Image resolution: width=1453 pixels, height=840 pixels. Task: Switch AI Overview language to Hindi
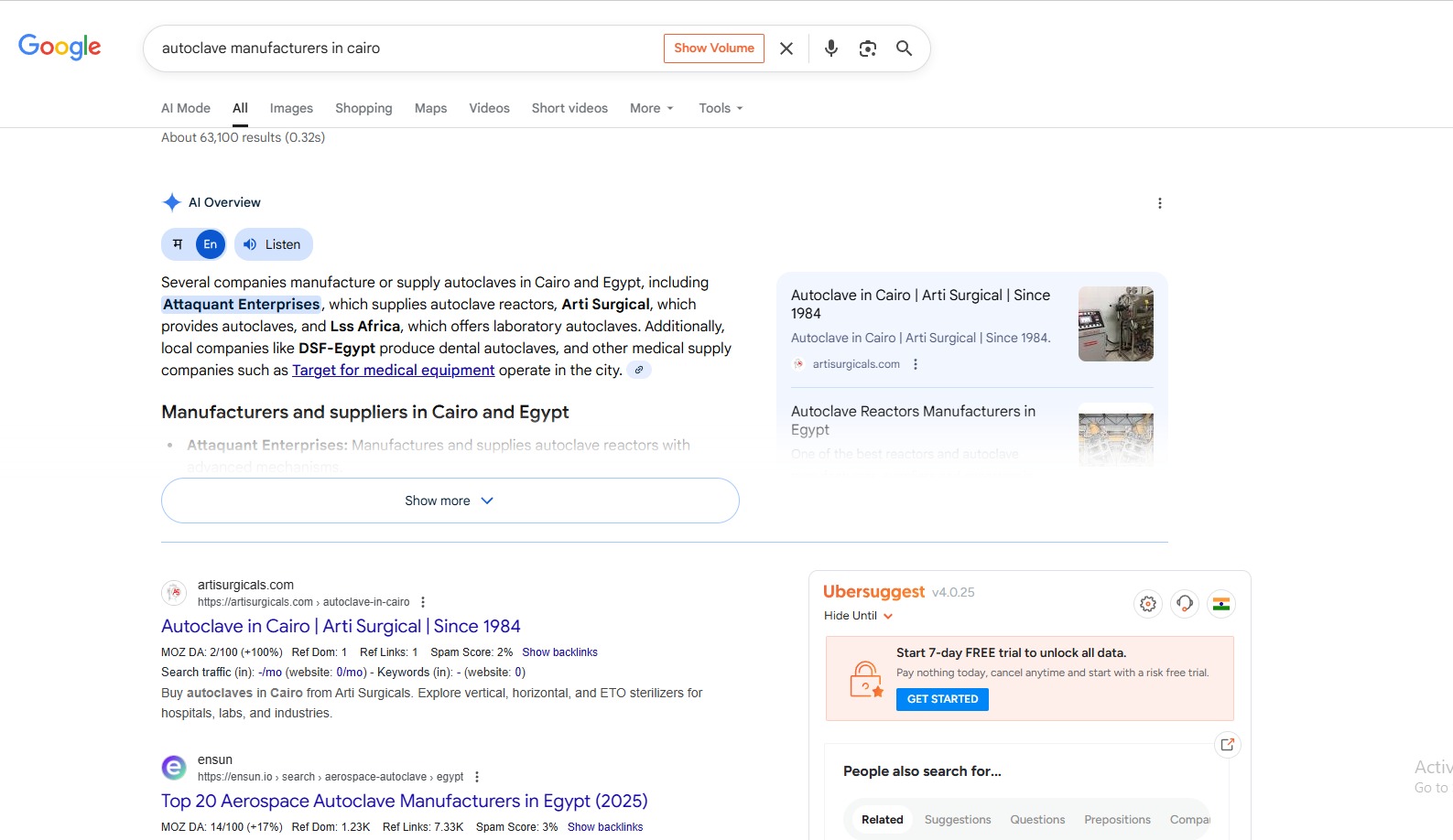178,244
